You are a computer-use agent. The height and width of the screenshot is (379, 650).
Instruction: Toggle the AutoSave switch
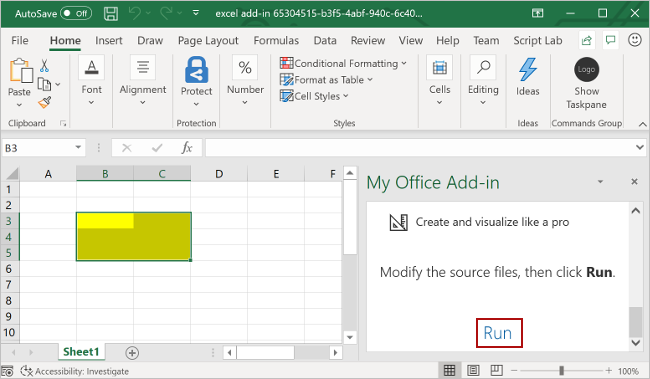coord(76,14)
